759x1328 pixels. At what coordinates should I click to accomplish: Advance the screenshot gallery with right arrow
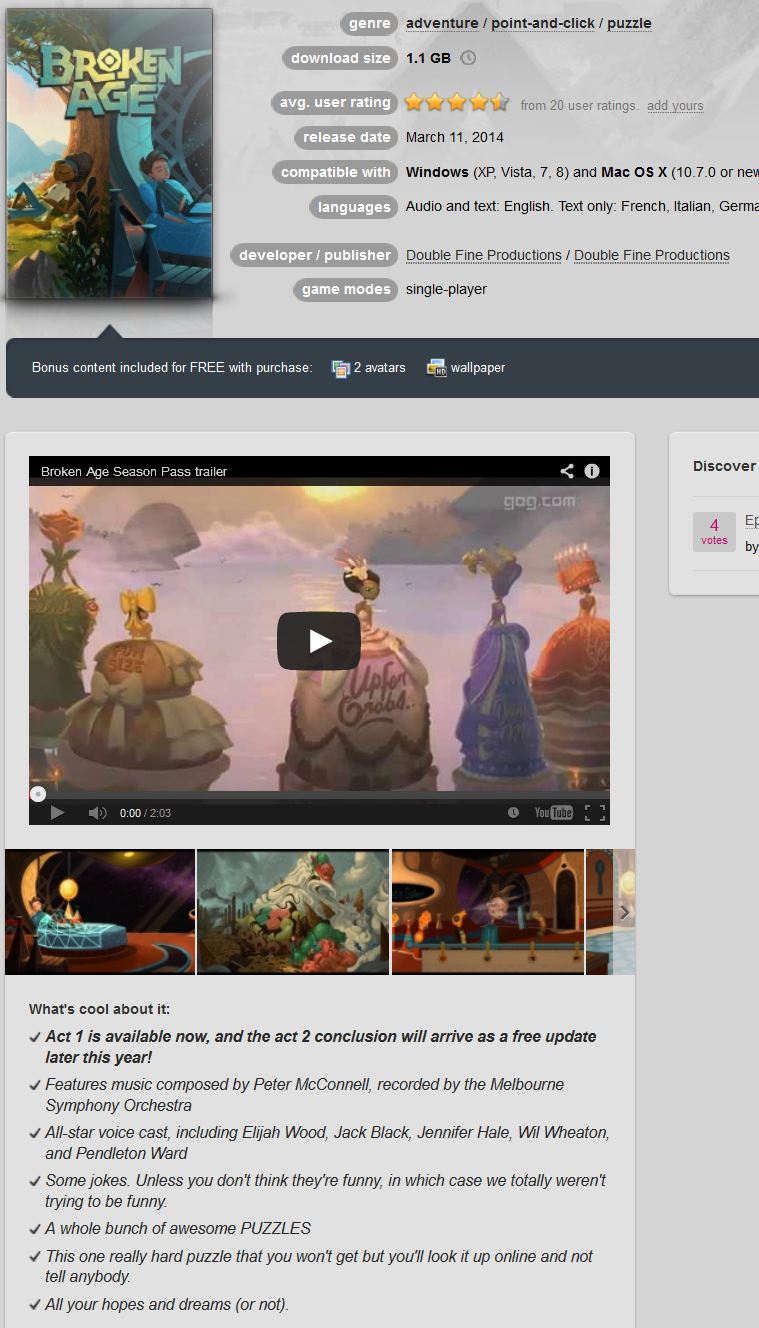tap(624, 912)
